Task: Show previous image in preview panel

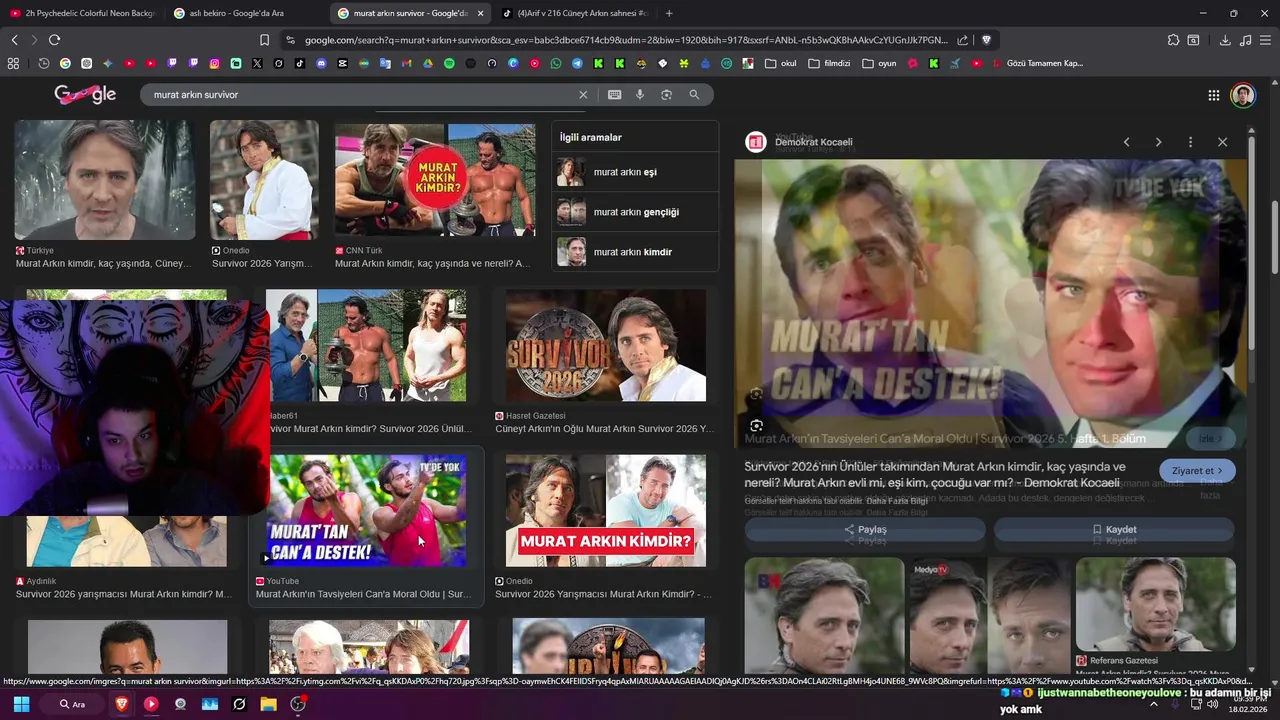Action: click(x=1126, y=142)
